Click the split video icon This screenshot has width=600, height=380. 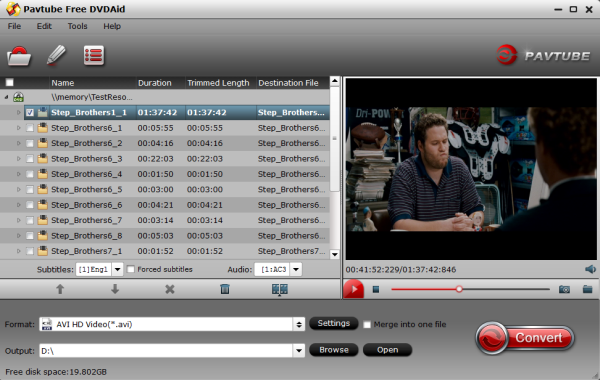tap(280, 289)
